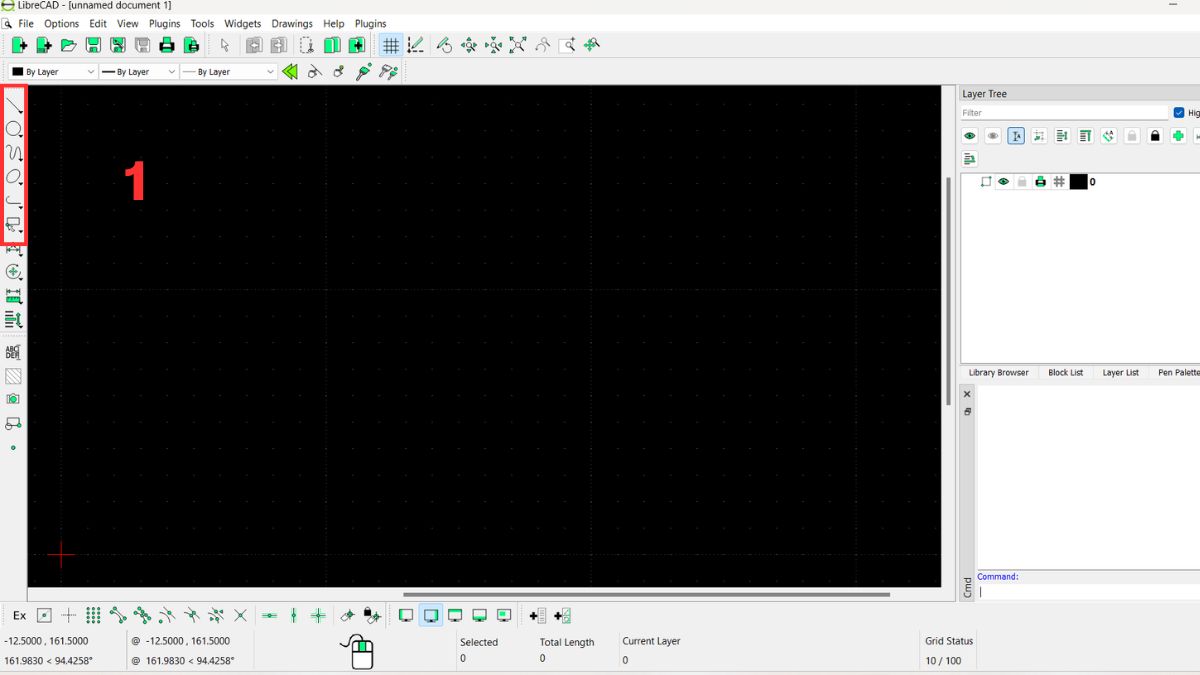Click the command line input field
The width and height of the screenshot is (1200, 675).
pyautogui.click(x=1088, y=592)
